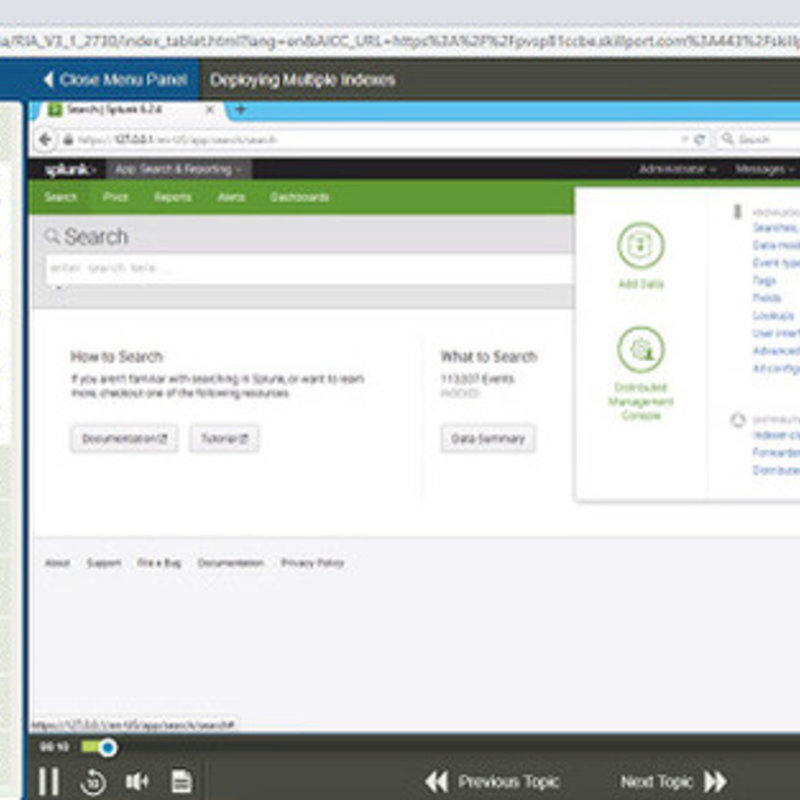Screen dimensions: 800x800
Task: Close the Splunk browser tab
Action: [x=210, y=109]
